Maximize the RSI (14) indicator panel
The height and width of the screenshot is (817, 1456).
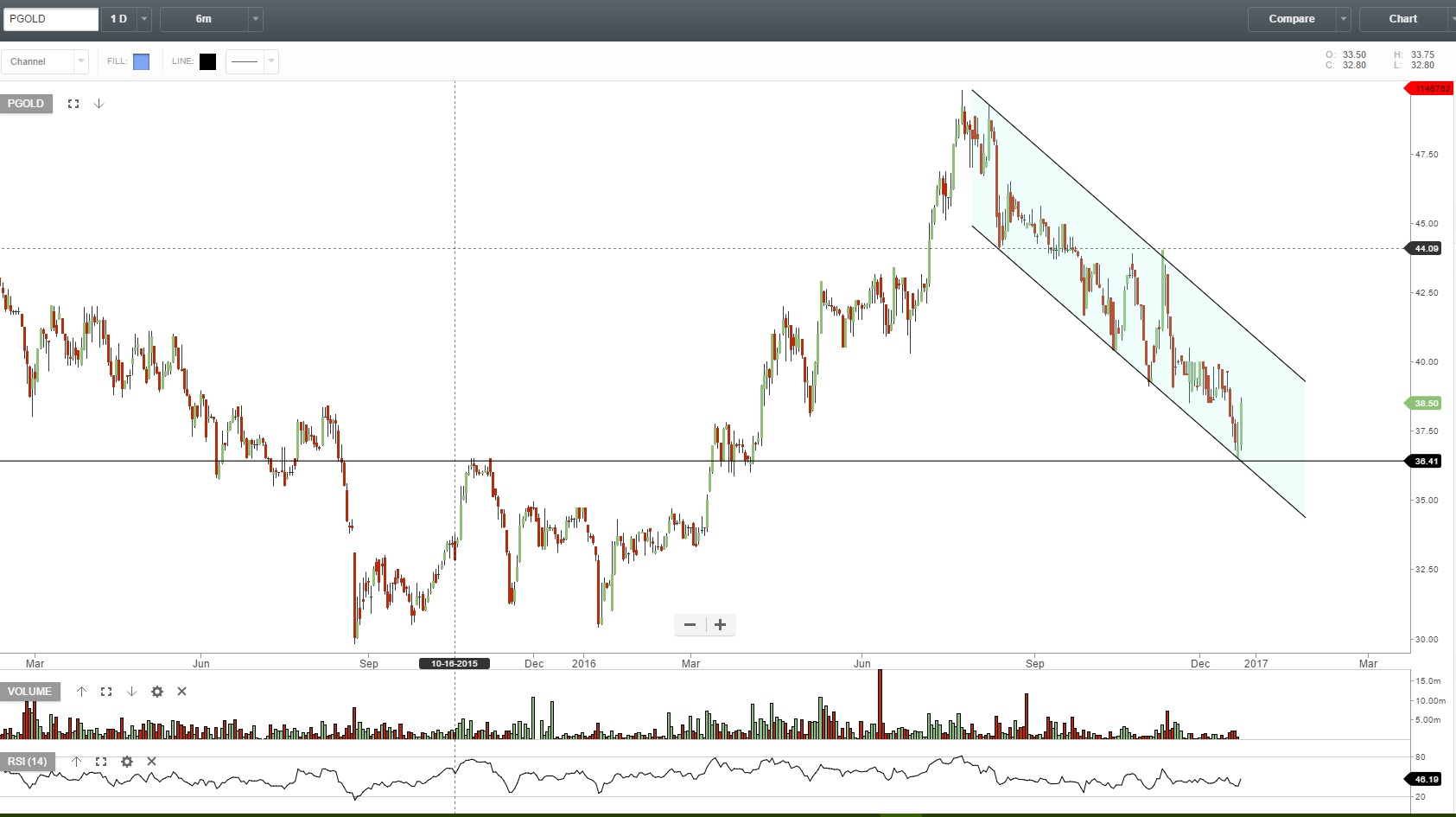[101, 762]
